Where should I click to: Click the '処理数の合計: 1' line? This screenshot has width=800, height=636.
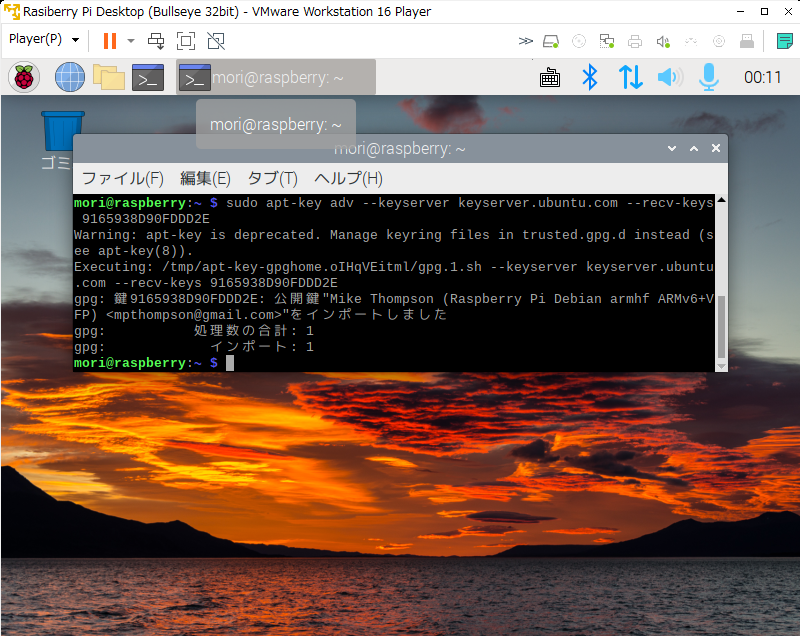tap(193, 331)
